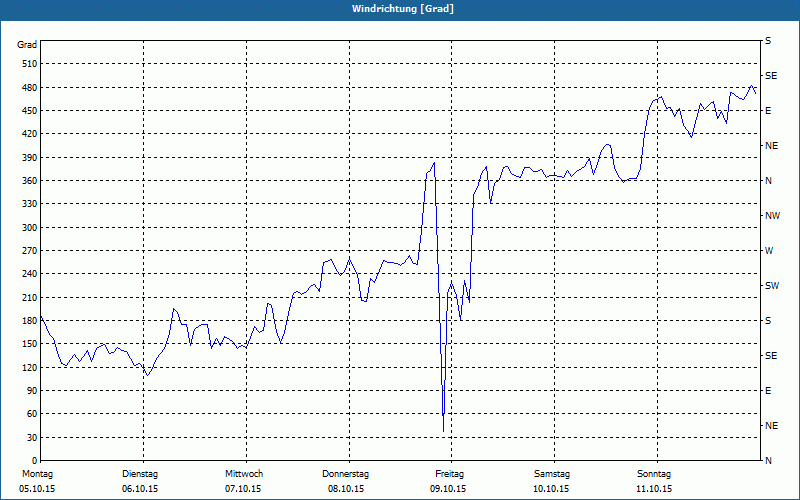The image size is (800, 500).
Task: Click the N compass label at the 360 gridline
Action: [768, 181]
